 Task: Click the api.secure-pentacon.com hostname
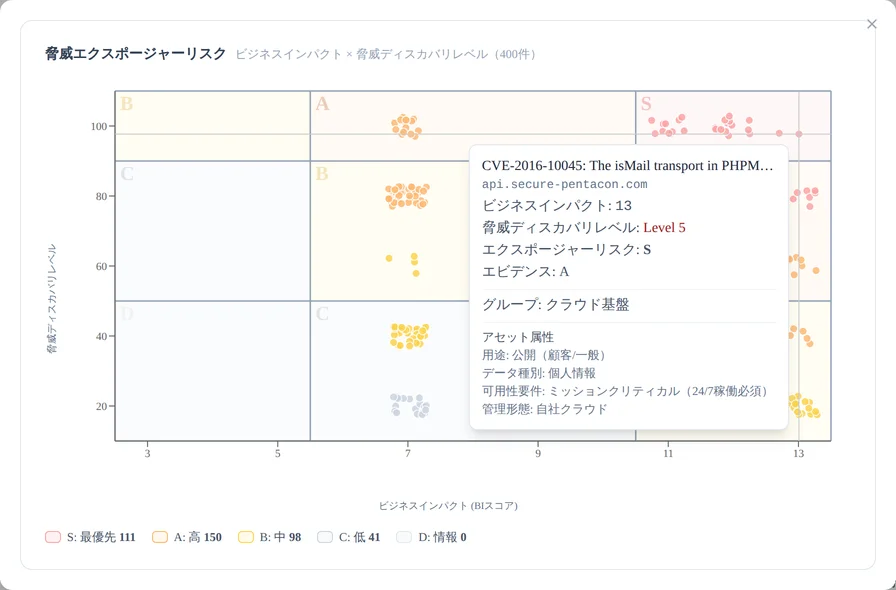[x=565, y=184]
